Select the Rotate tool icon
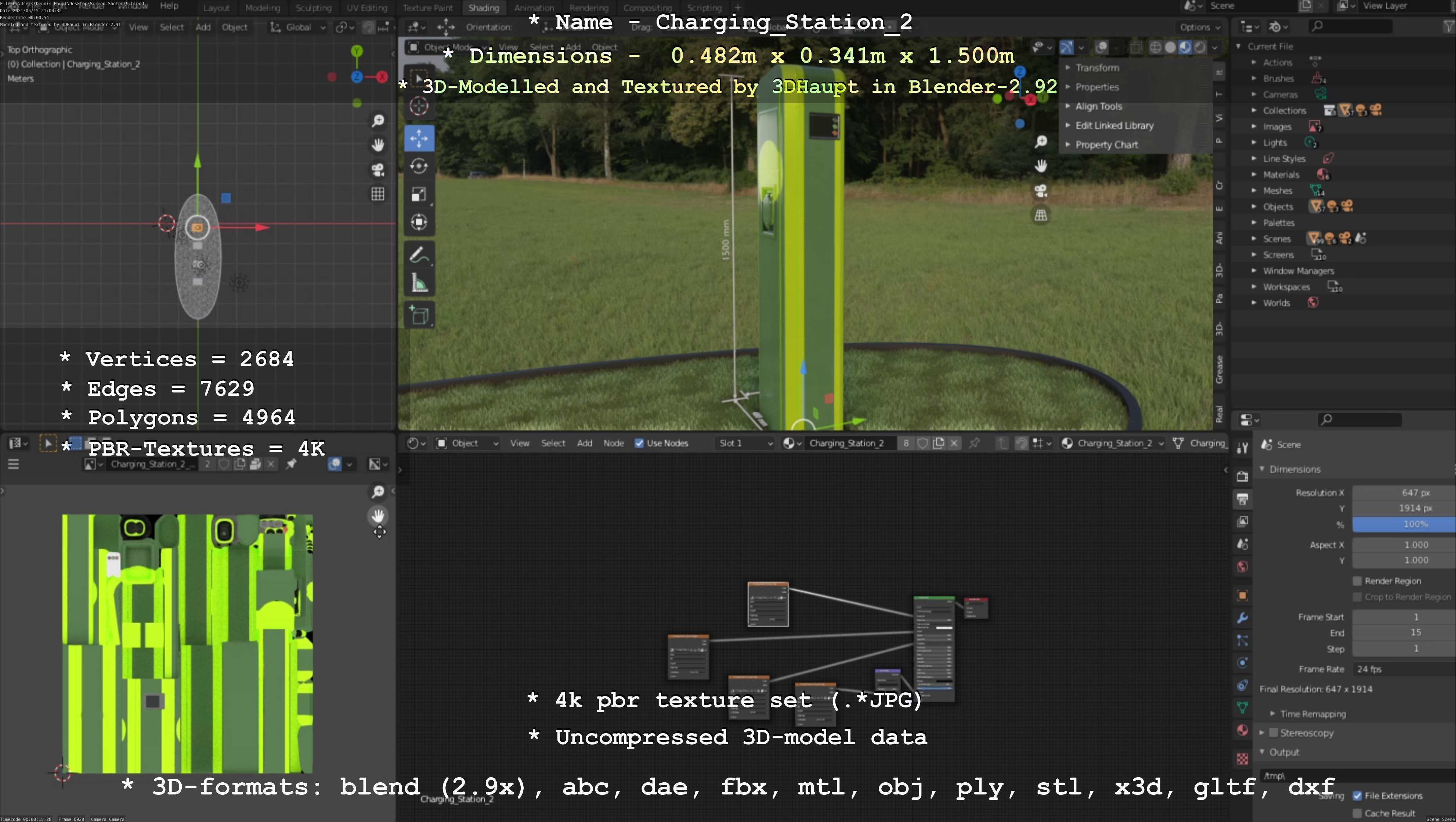Screen dimensions: 1456x822 click(419, 166)
